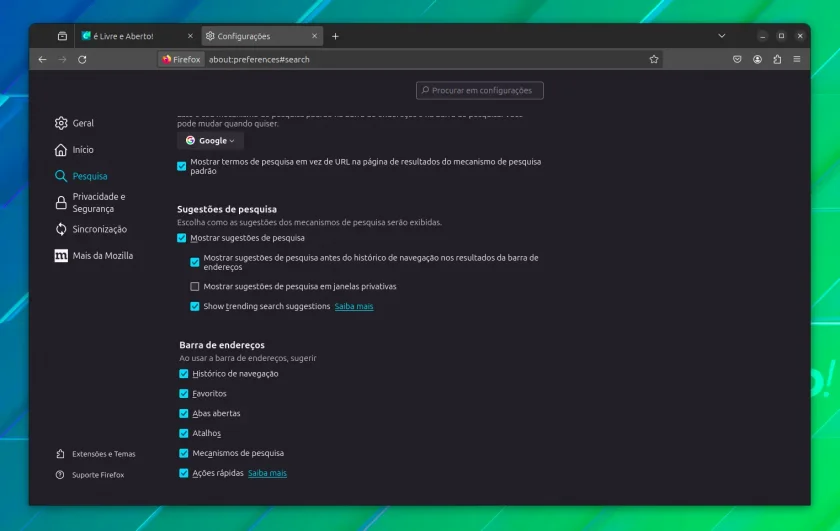
Task: Click the Firefox identity badge in address bar
Action: [182, 59]
